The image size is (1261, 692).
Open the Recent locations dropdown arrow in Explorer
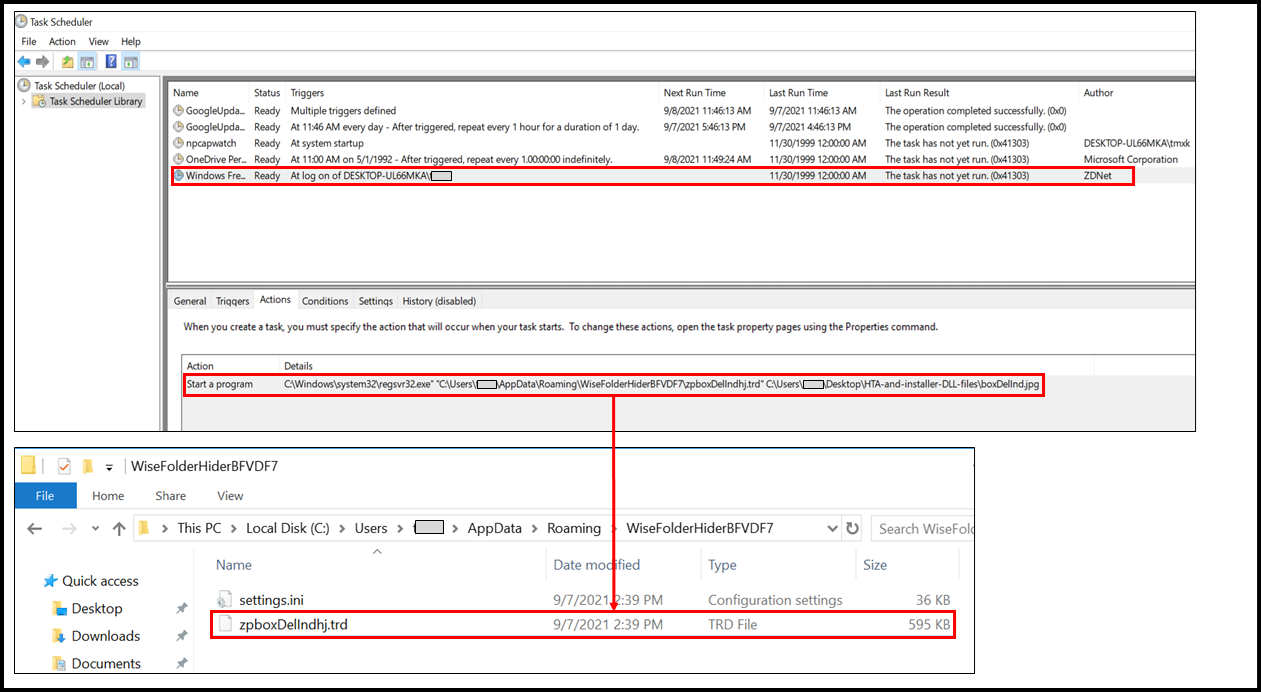[x=95, y=528]
